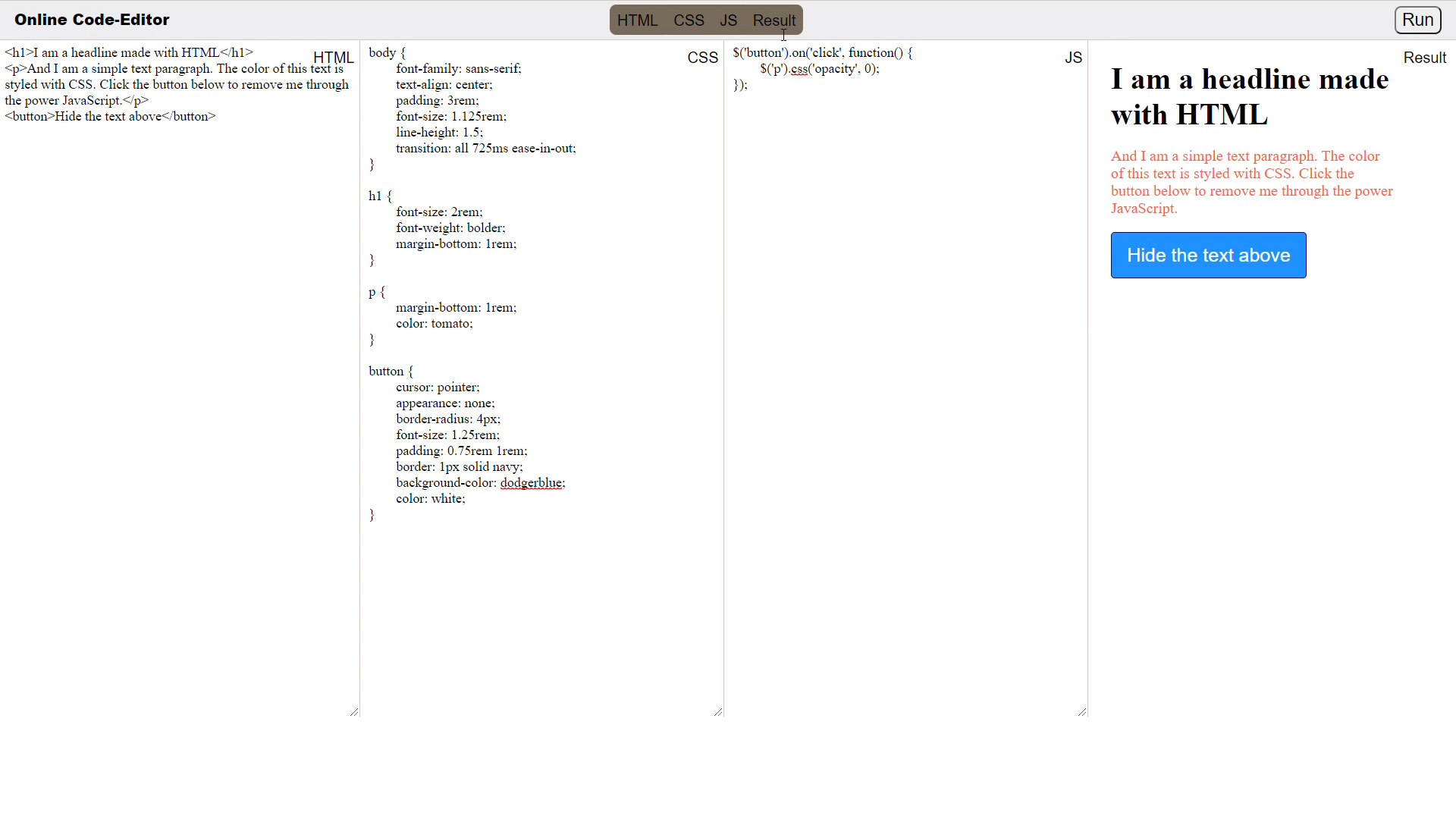Screen dimensions: 1456x819
Task: Click the HTML textarea resize handle
Action: pos(353,712)
